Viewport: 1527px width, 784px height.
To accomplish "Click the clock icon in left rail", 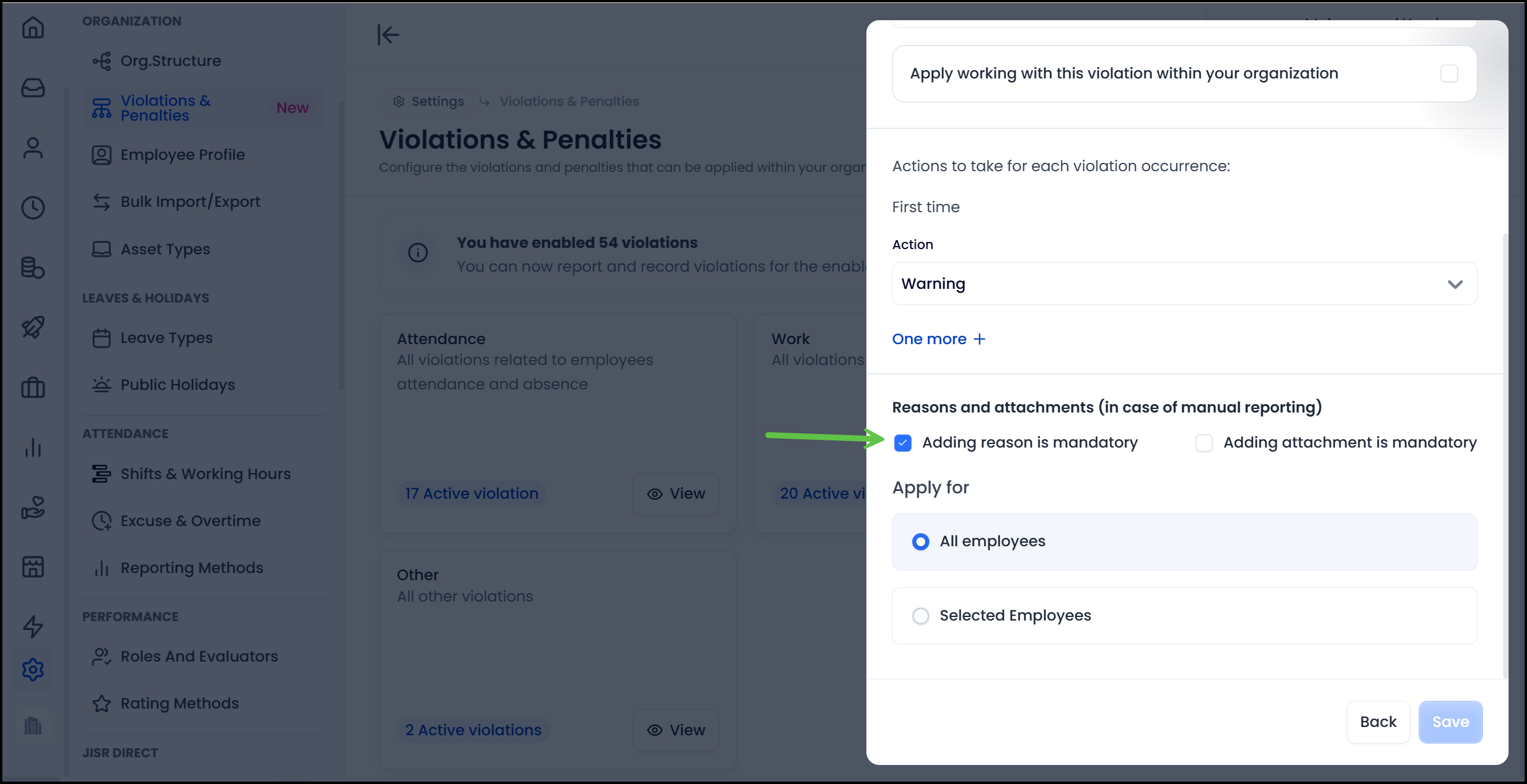I will [33, 207].
